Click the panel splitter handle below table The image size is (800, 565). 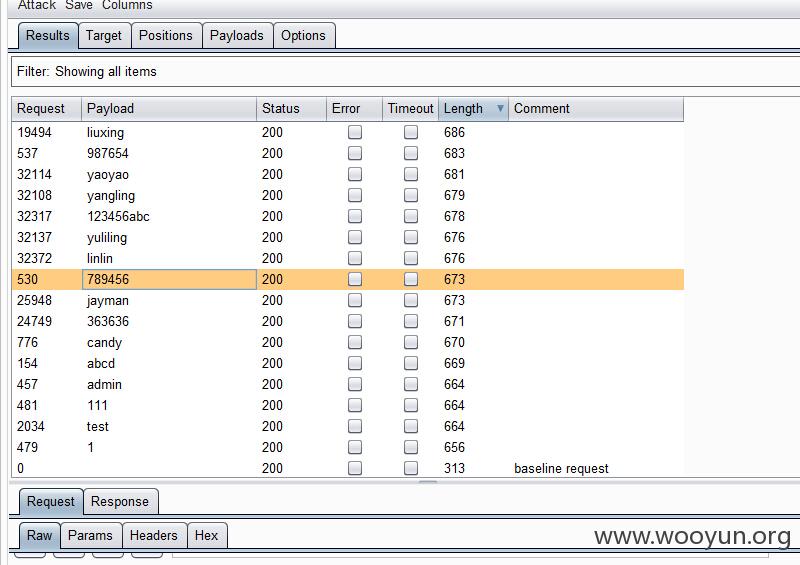pyautogui.click(x=428, y=481)
